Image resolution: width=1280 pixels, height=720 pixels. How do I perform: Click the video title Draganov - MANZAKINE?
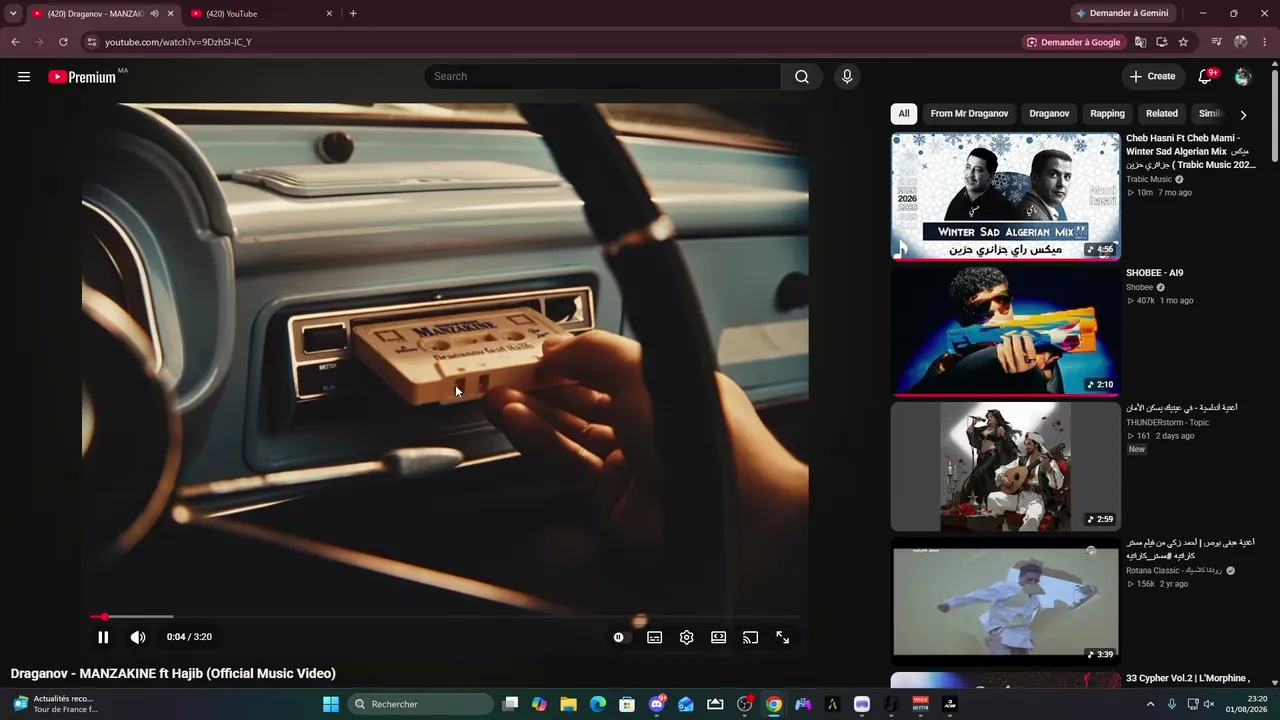coord(173,674)
